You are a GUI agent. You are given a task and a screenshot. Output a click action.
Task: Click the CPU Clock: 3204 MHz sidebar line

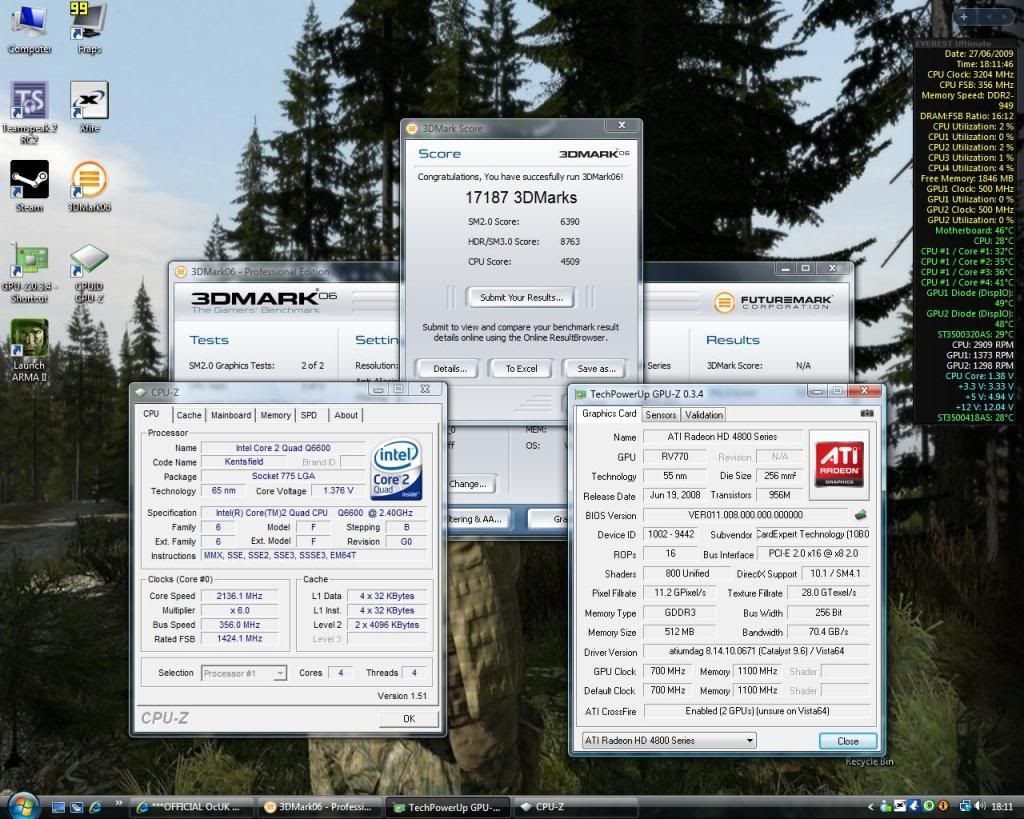click(x=970, y=74)
